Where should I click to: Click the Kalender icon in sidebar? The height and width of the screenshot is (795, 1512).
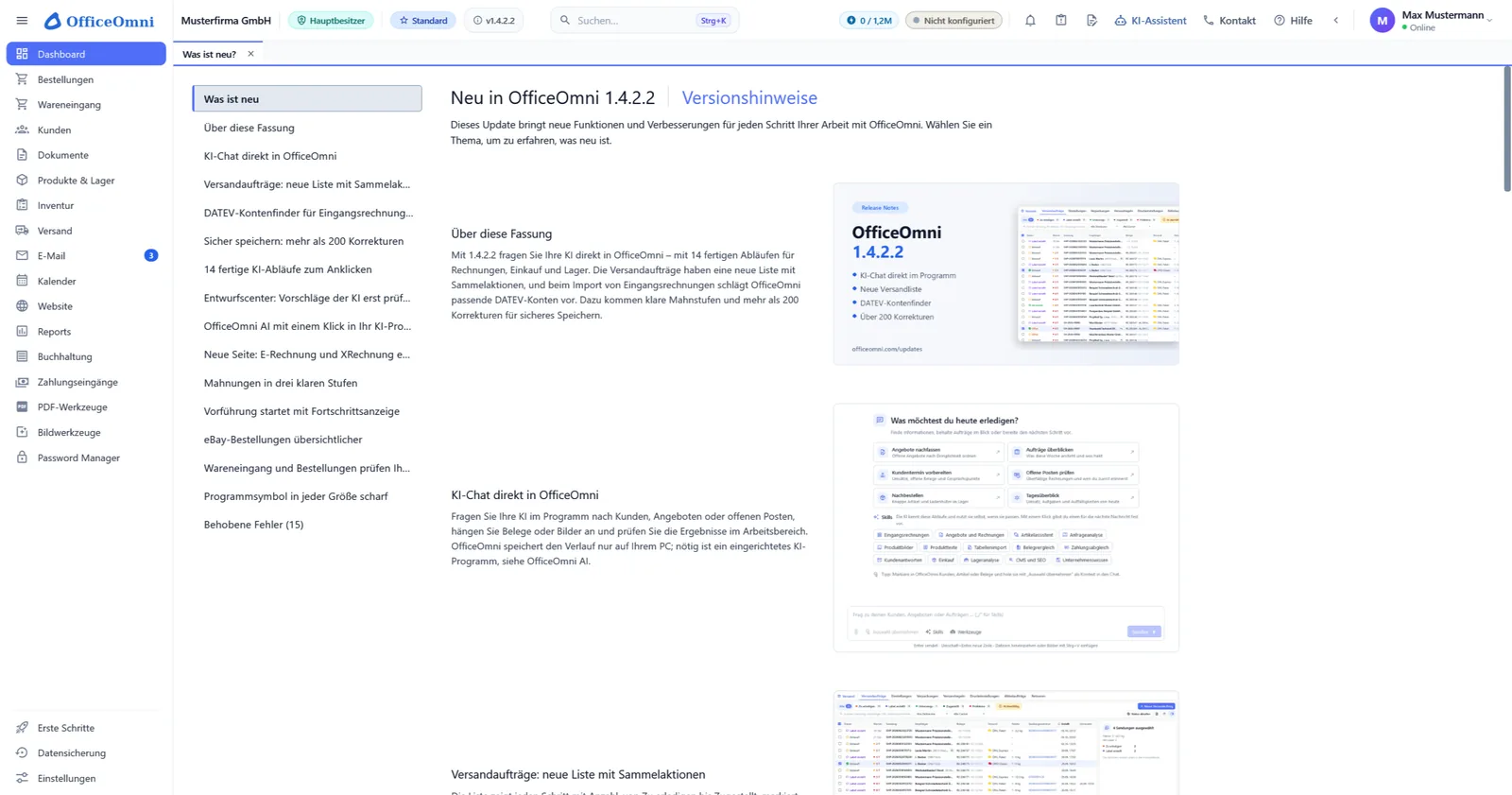pyautogui.click(x=22, y=281)
